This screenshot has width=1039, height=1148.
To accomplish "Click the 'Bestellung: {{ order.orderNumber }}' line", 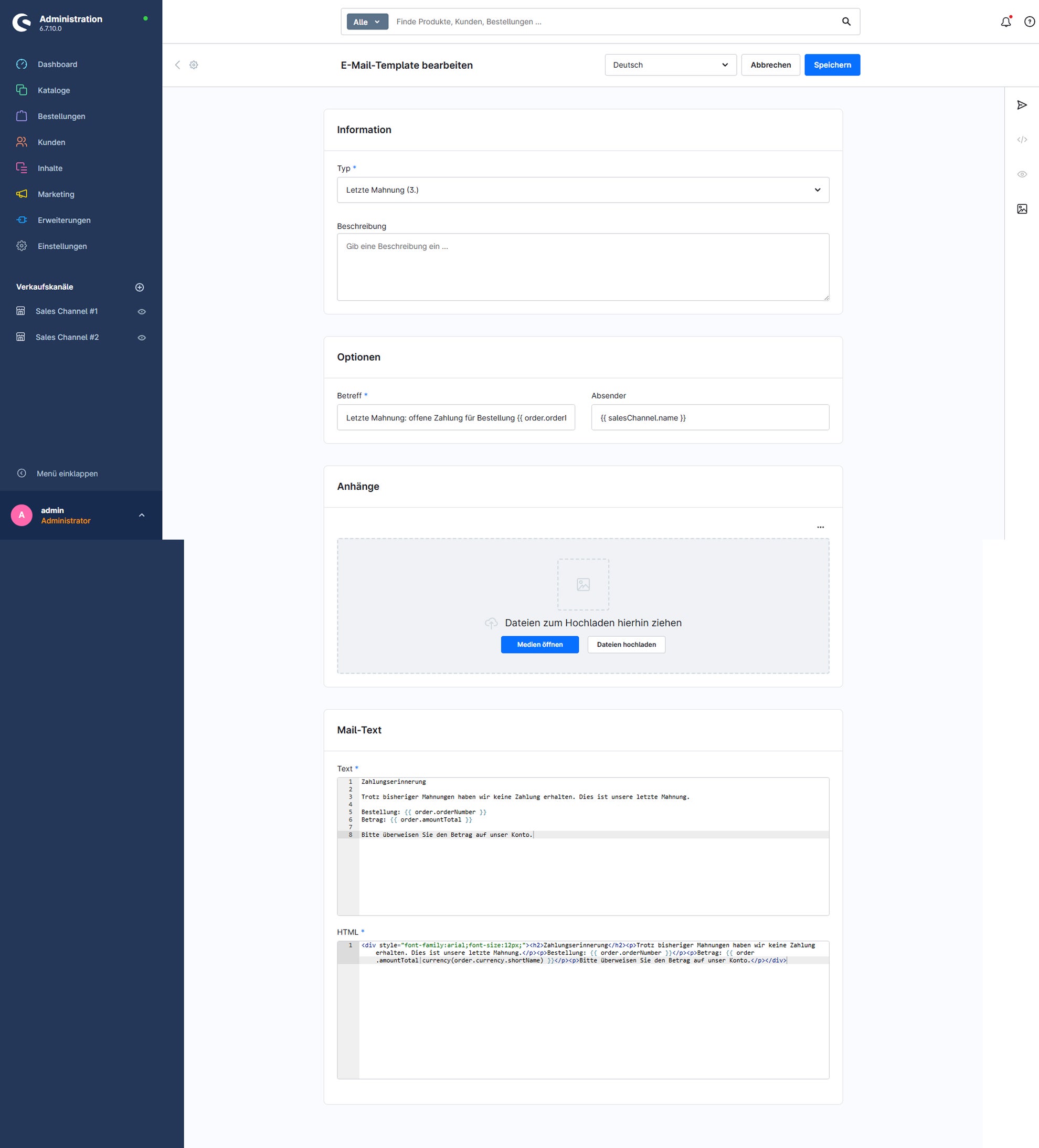I will (x=423, y=812).
